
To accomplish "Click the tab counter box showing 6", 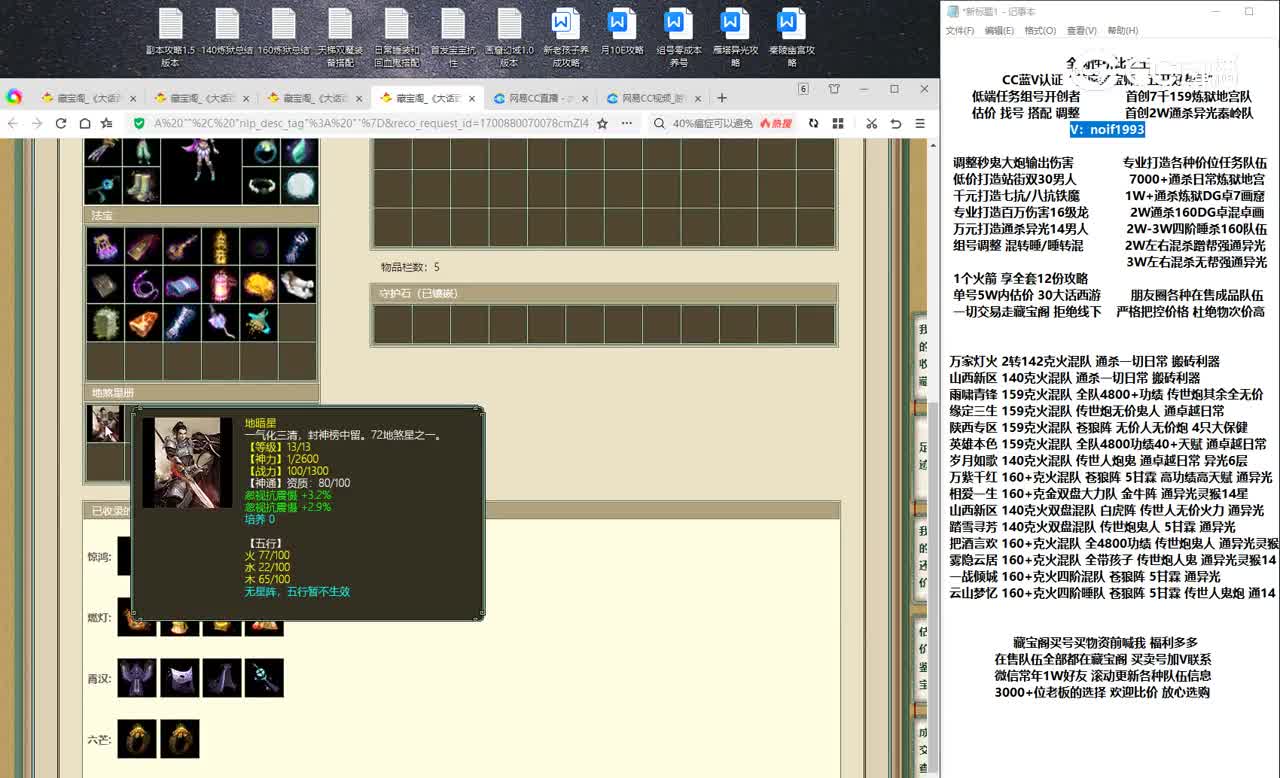I will [803, 89].
